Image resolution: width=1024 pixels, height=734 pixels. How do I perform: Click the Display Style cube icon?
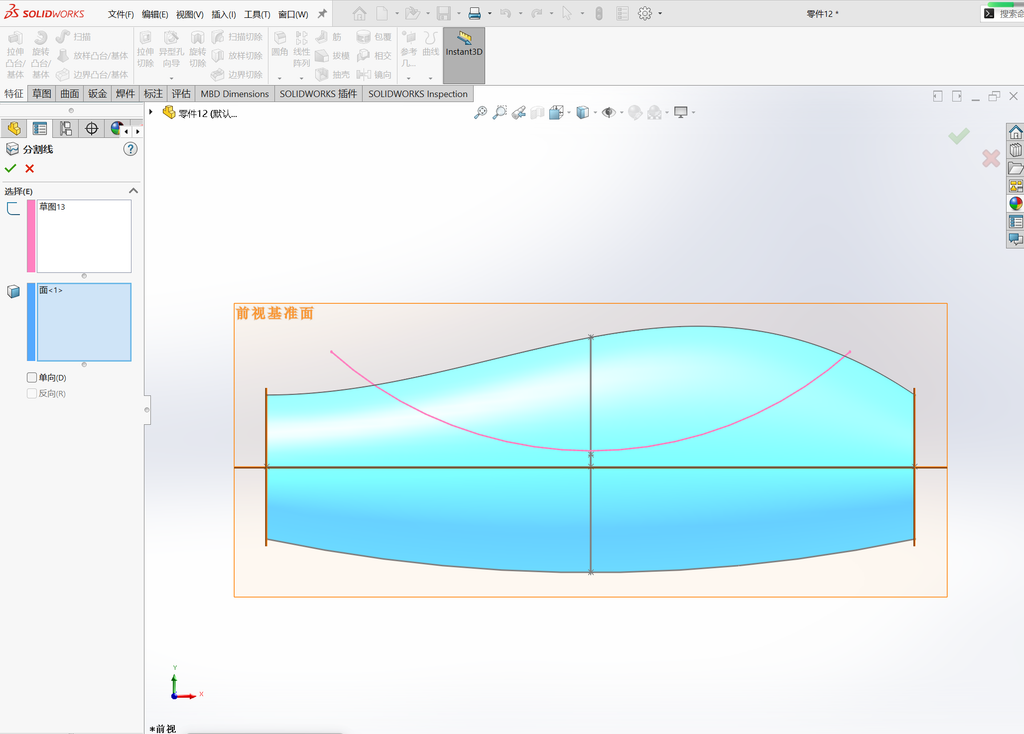pos(583,112)
